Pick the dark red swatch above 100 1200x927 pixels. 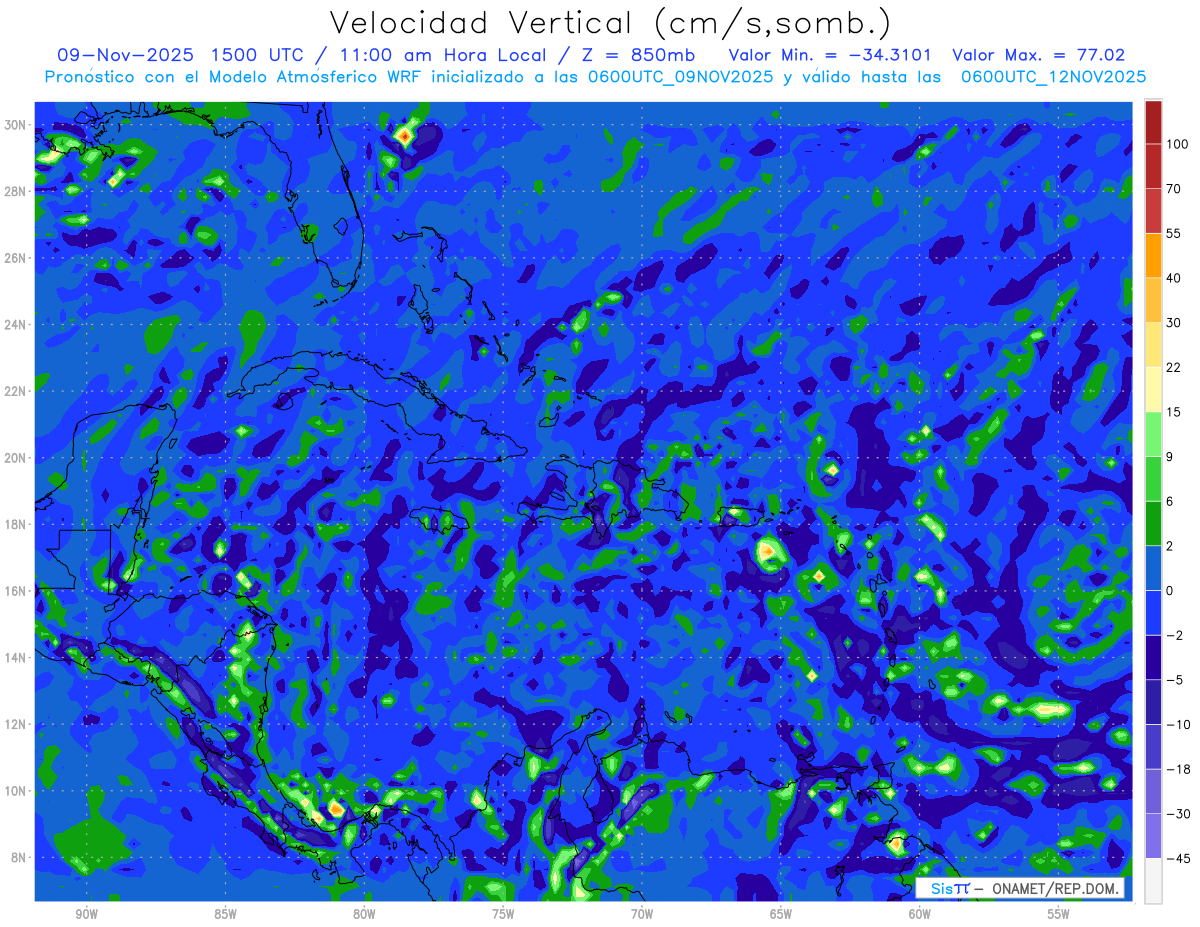click(1153, 122)
